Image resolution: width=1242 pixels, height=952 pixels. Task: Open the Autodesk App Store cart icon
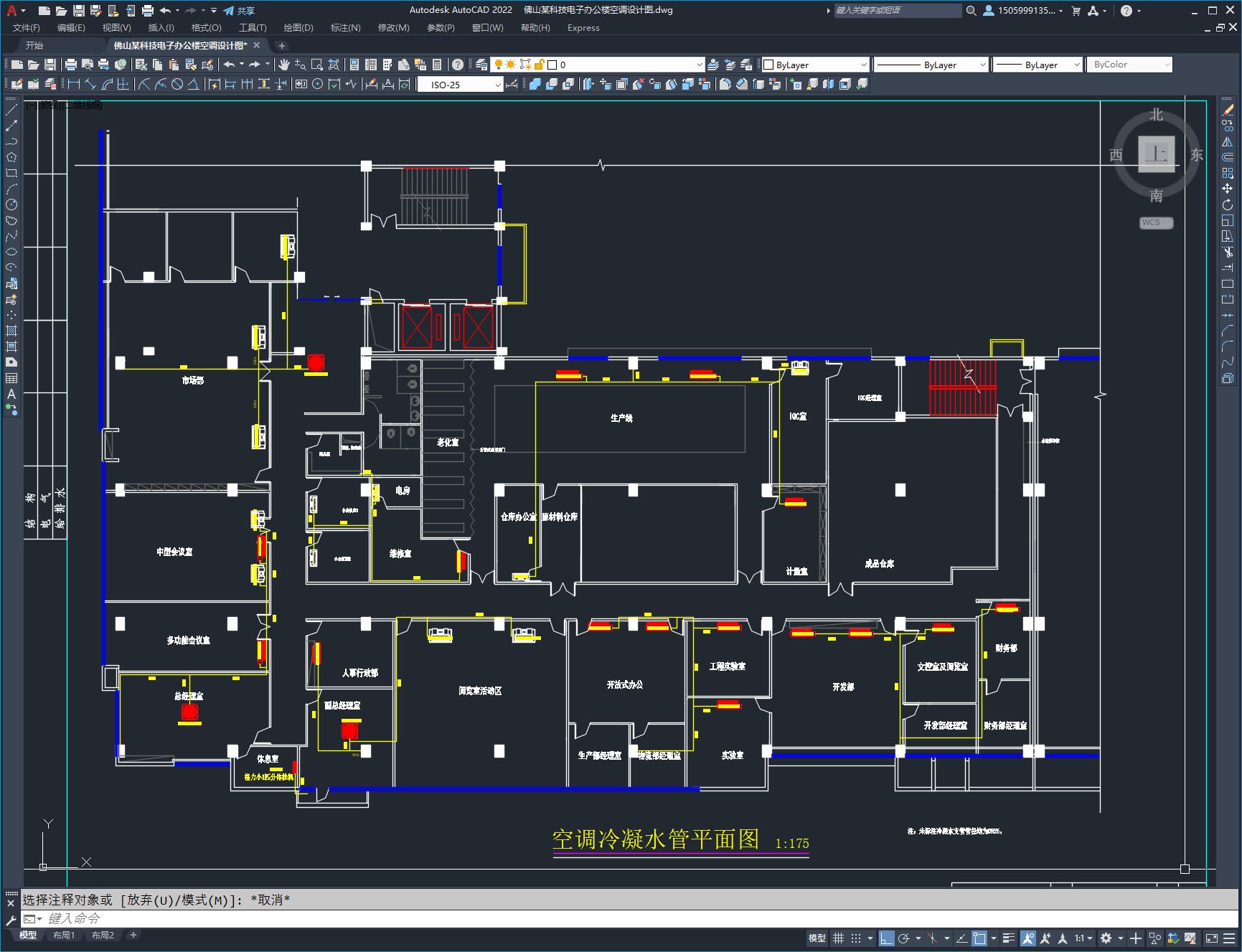pyautogui.click(x=1076, y=11)
